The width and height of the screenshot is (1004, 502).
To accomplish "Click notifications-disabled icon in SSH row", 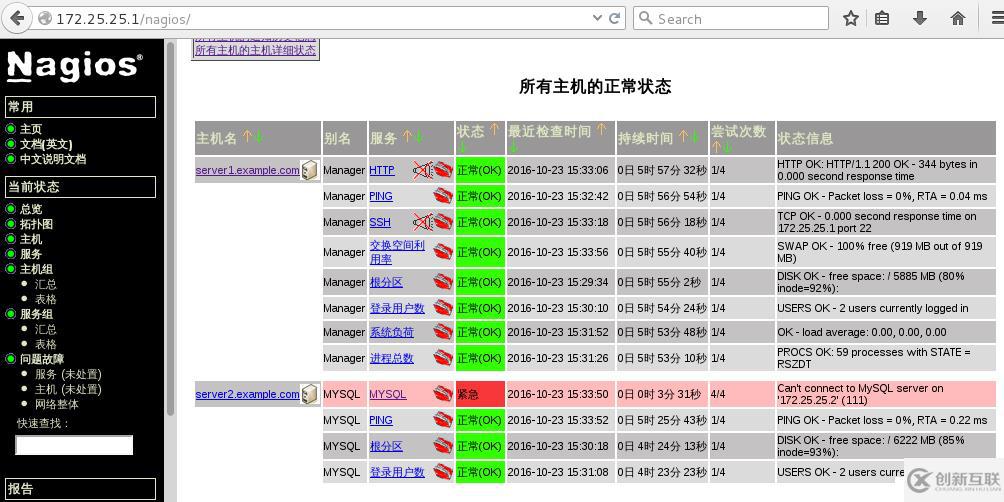I will coord(423,222).
